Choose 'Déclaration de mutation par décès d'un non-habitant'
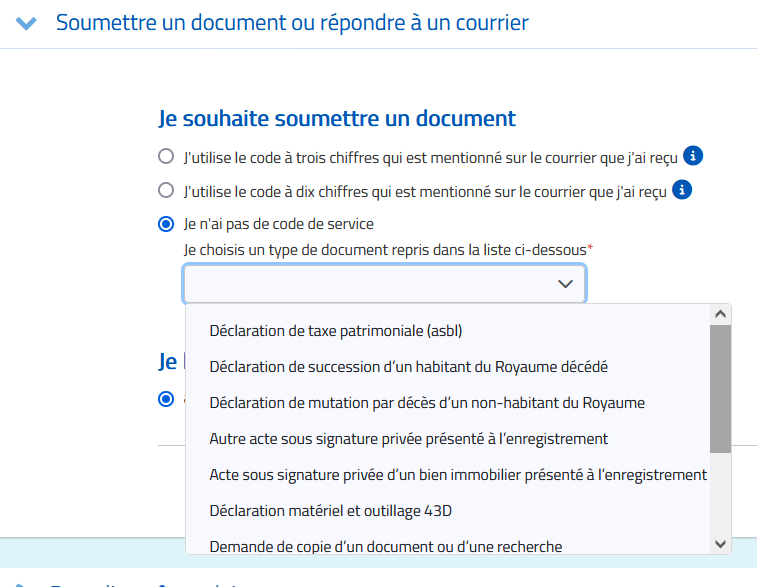Viewport: 757px width, 587px height. click(448, 403)
